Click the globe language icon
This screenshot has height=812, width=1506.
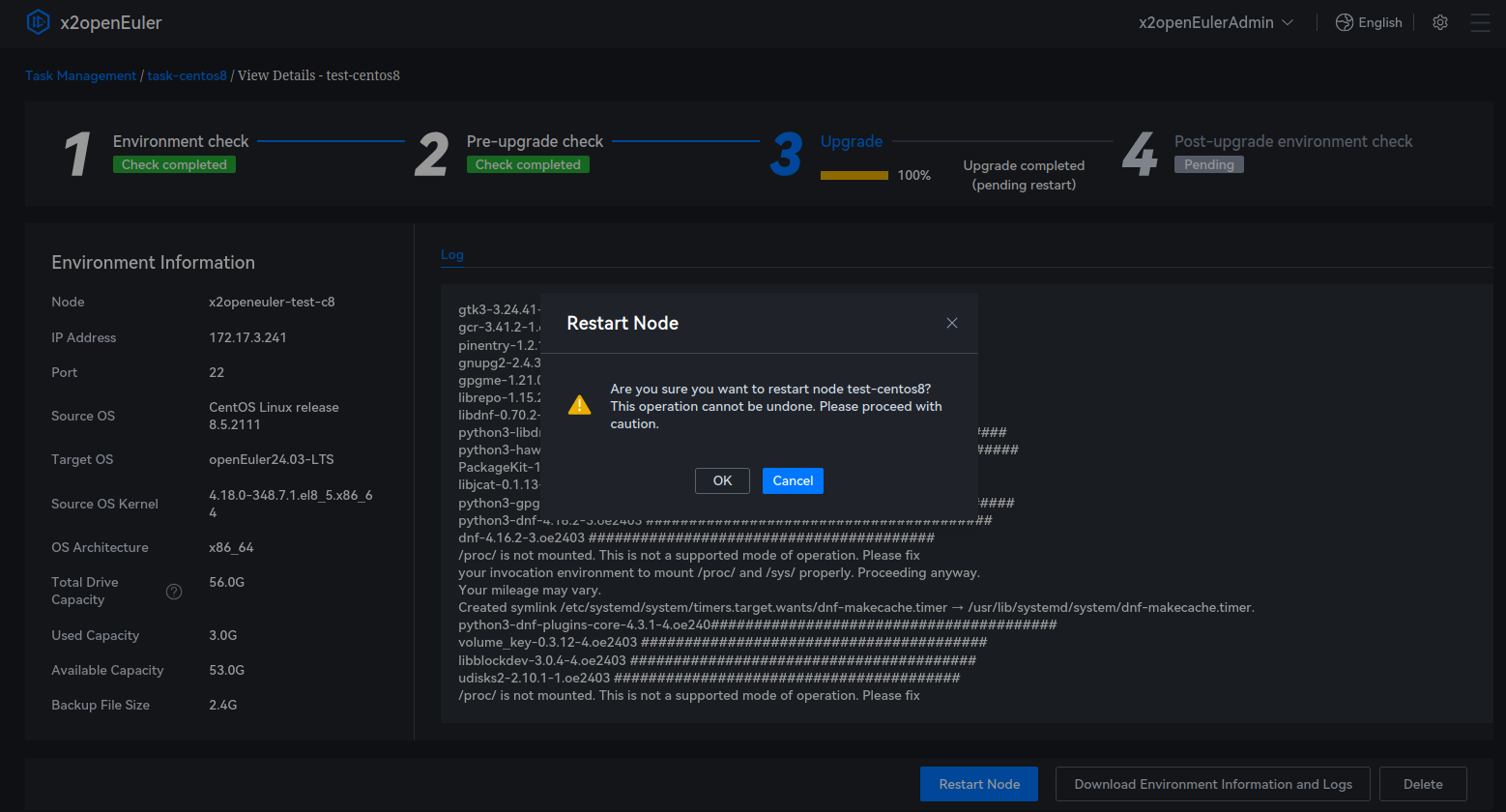click(1344, 22)
